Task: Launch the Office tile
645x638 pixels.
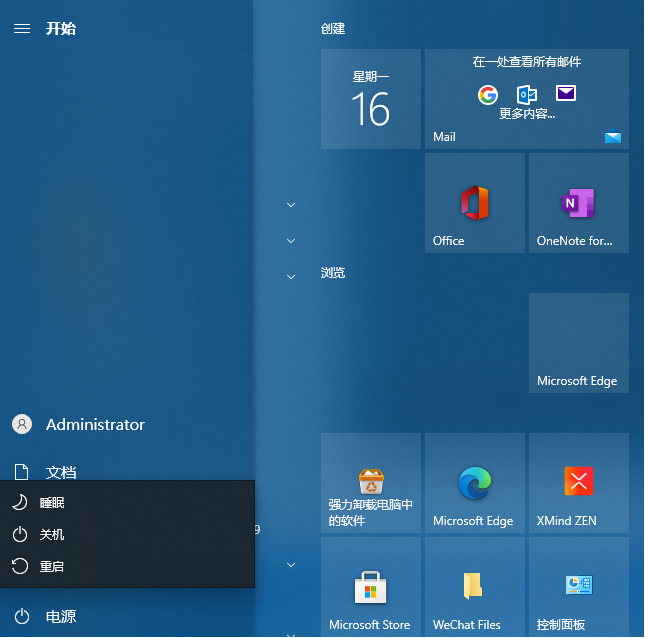Action: coord(475,203)
